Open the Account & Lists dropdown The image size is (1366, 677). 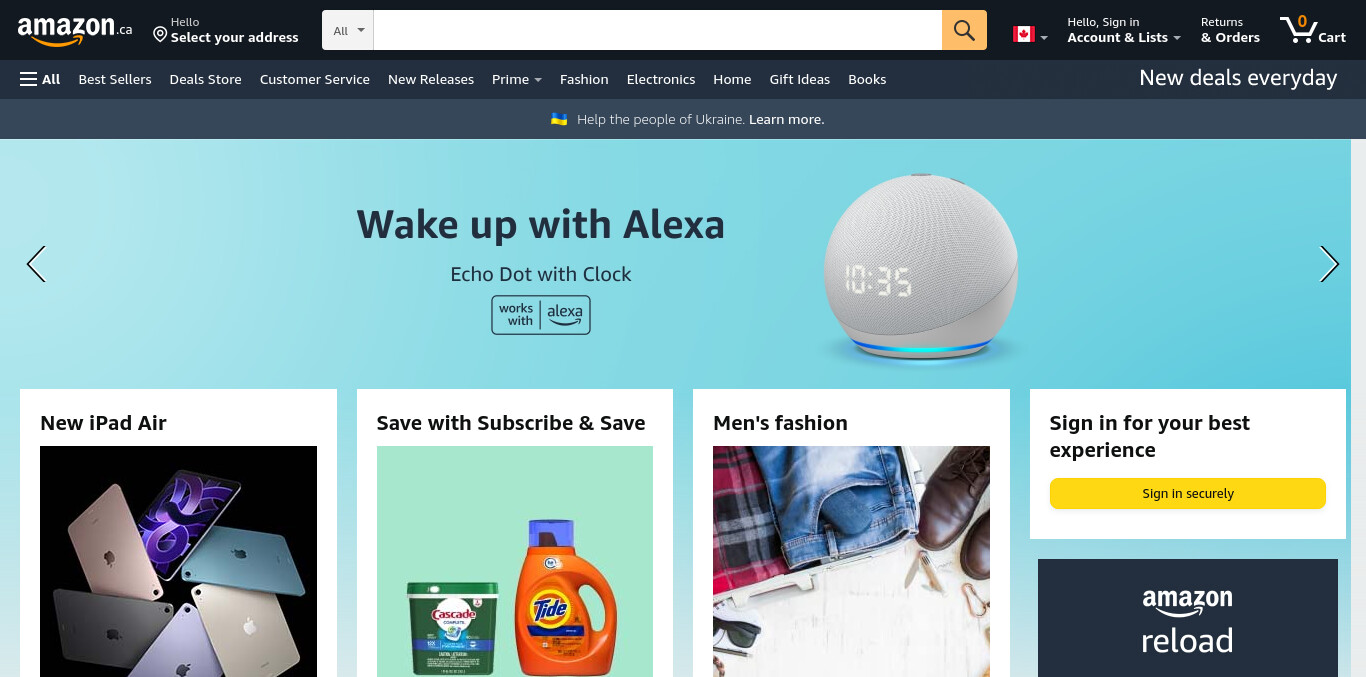click(1124, 30)
